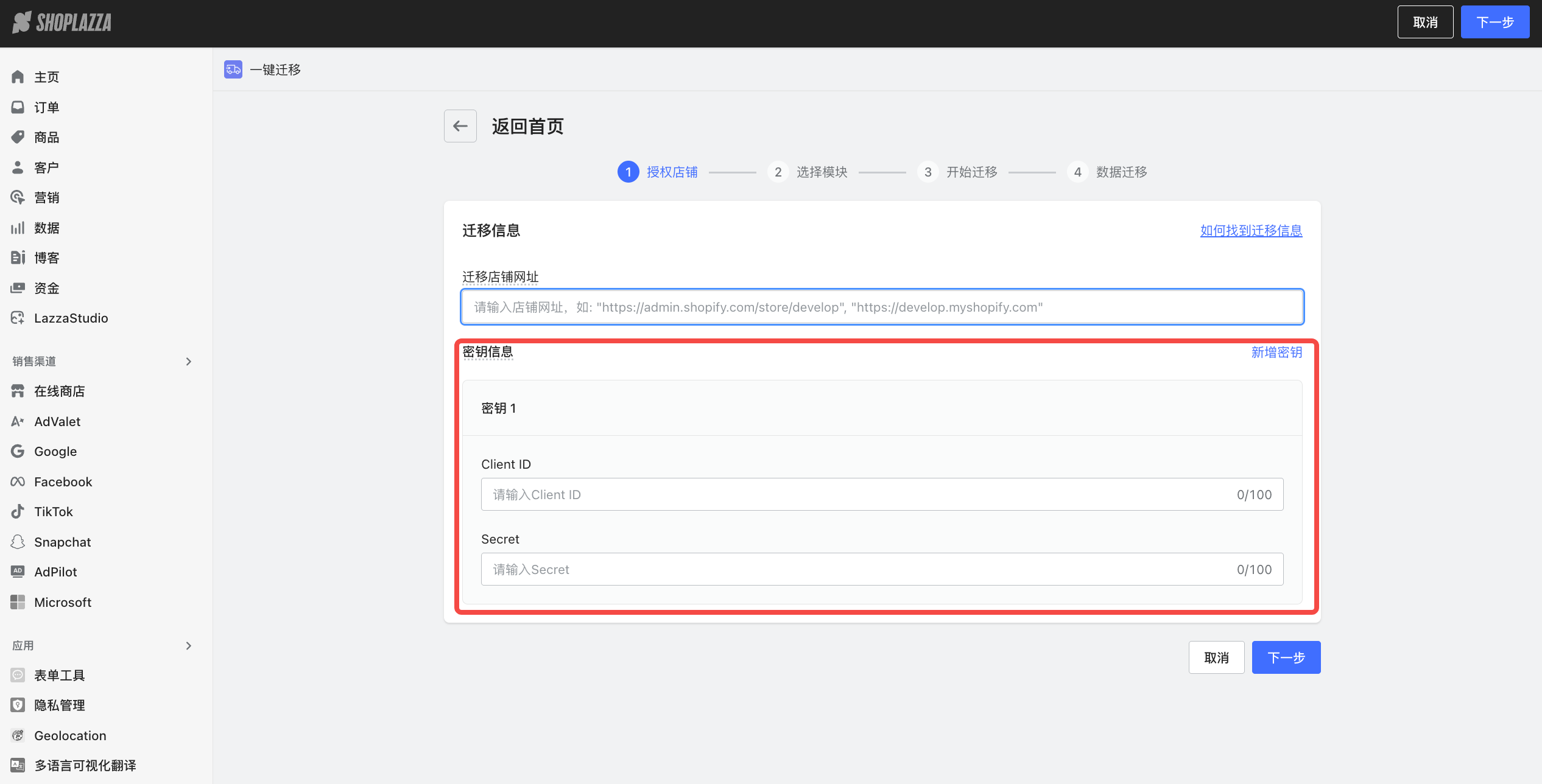
Task: Click the 新增密钥 link
Action: click(x=1277, y=352)
